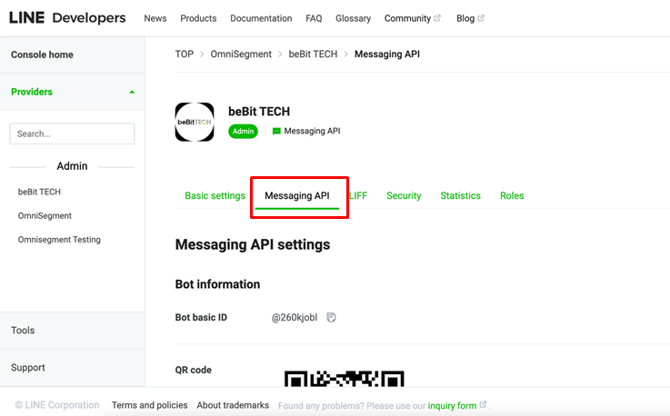Screen dimensions: 670x416
Task: Click the beBit TECH channel logo
Action: point(194,121)
